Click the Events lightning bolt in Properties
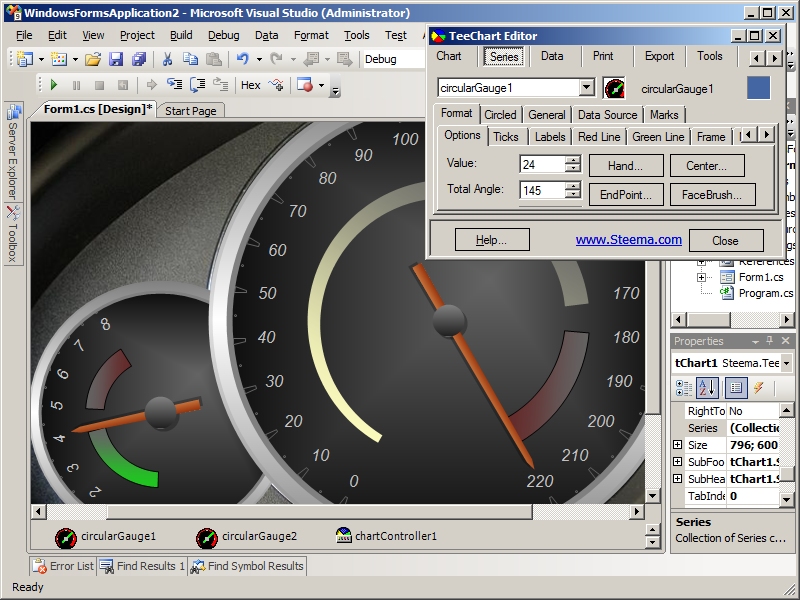Screen dimensions: 800x600 759,388
